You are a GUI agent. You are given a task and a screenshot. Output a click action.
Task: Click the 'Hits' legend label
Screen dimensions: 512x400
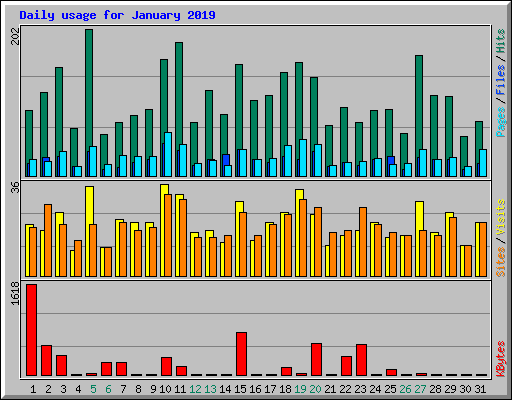[x=500, y=41]
